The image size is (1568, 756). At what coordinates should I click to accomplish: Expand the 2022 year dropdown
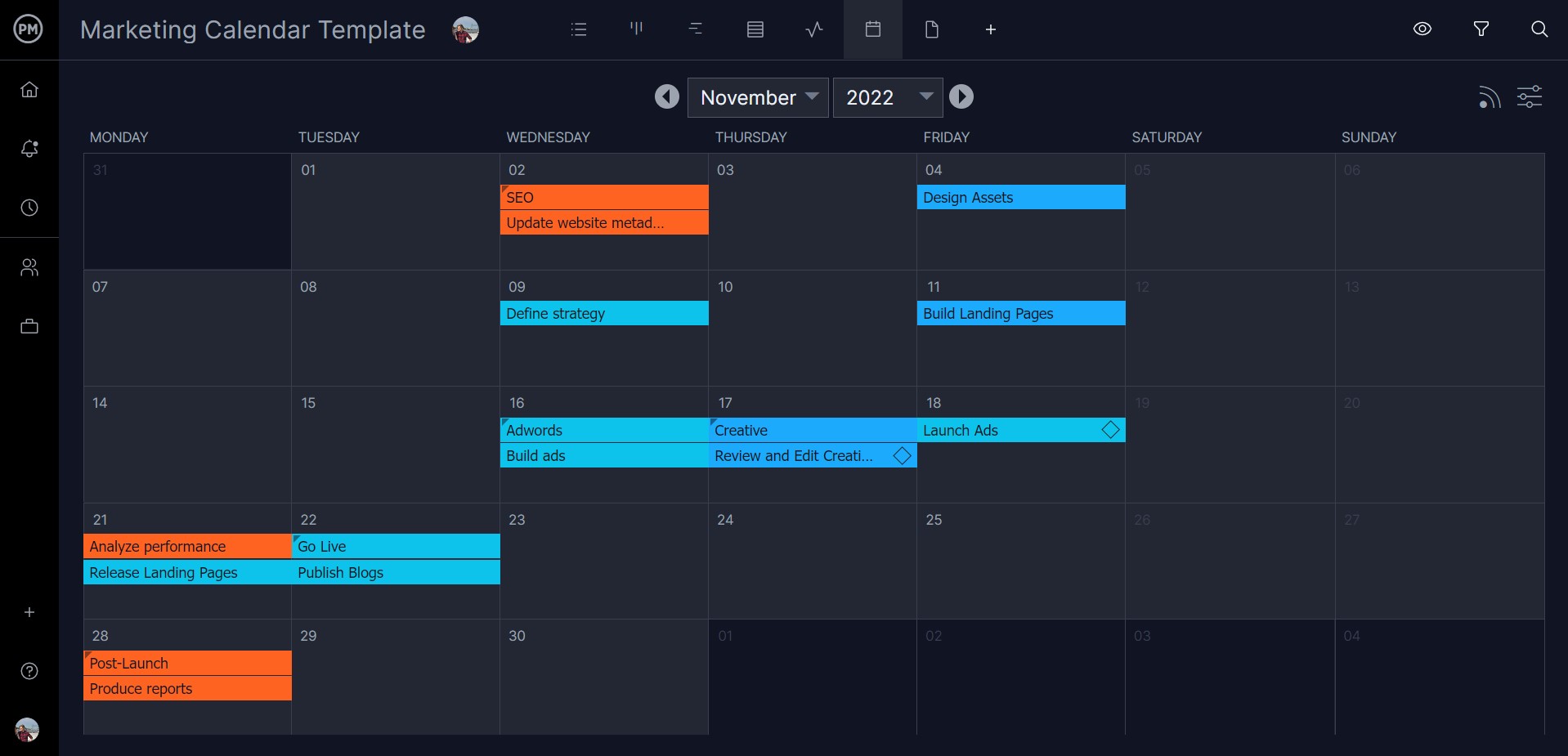(887, 97)
